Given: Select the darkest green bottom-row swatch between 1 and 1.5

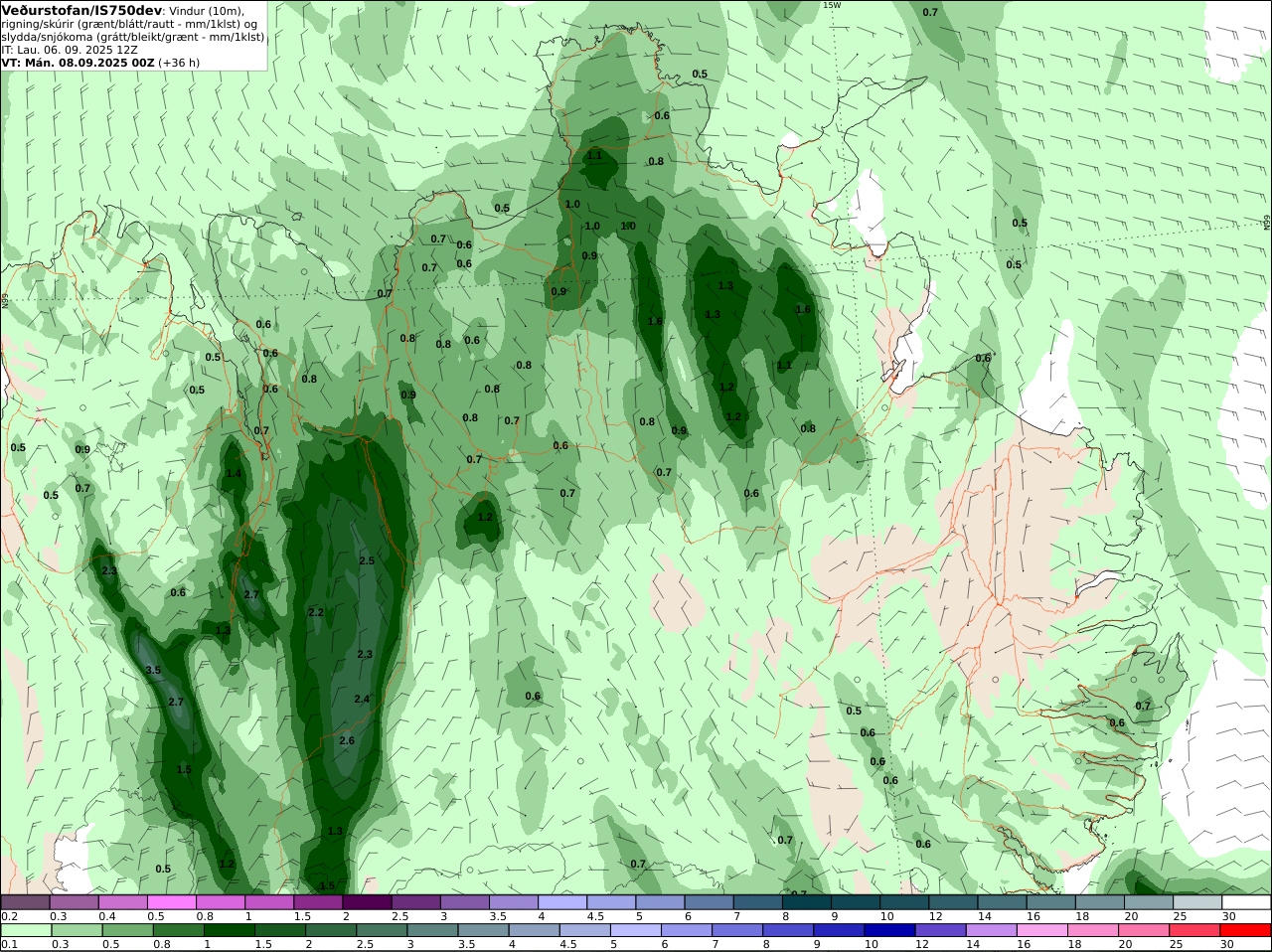Looking at the screenshot, I should click(x=228, y=931).
